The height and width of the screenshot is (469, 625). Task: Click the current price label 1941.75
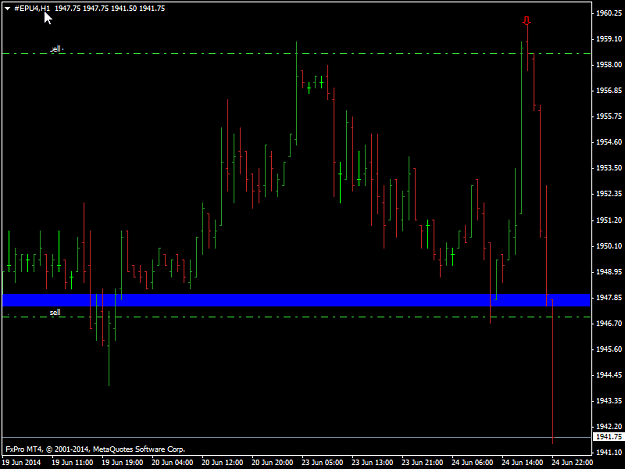[608, 437]
